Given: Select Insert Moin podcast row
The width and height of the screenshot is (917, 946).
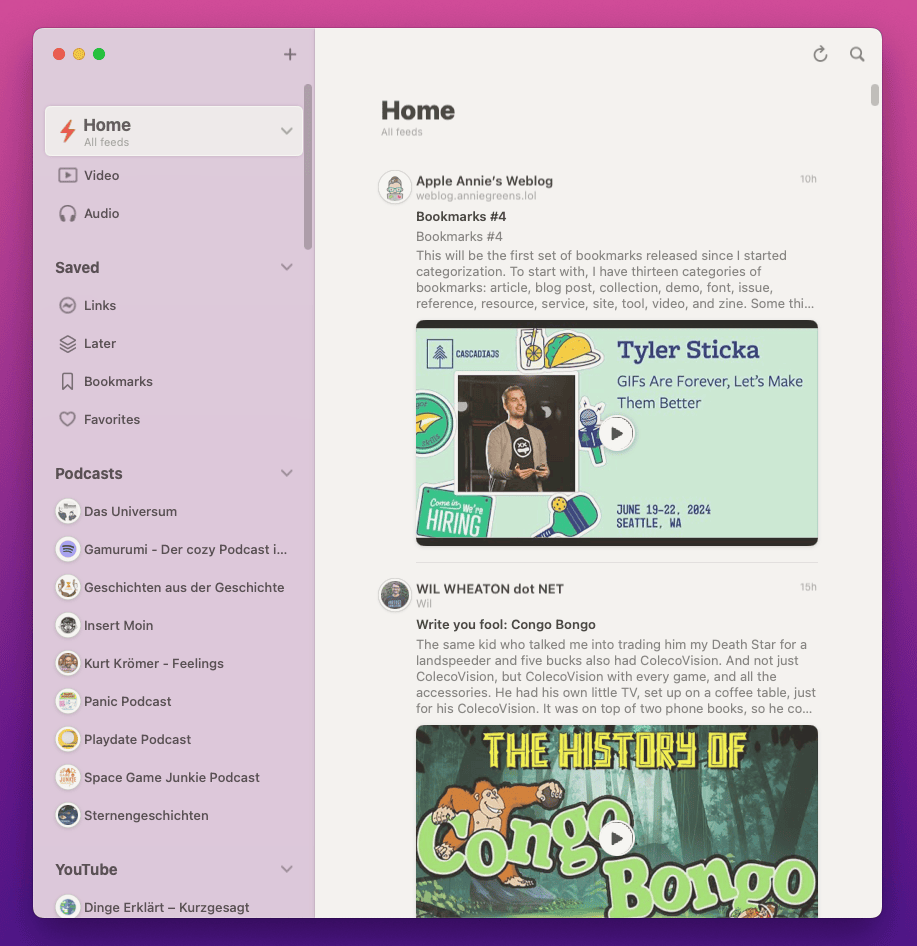Looking at the screenshot, I should coord(174,626).
